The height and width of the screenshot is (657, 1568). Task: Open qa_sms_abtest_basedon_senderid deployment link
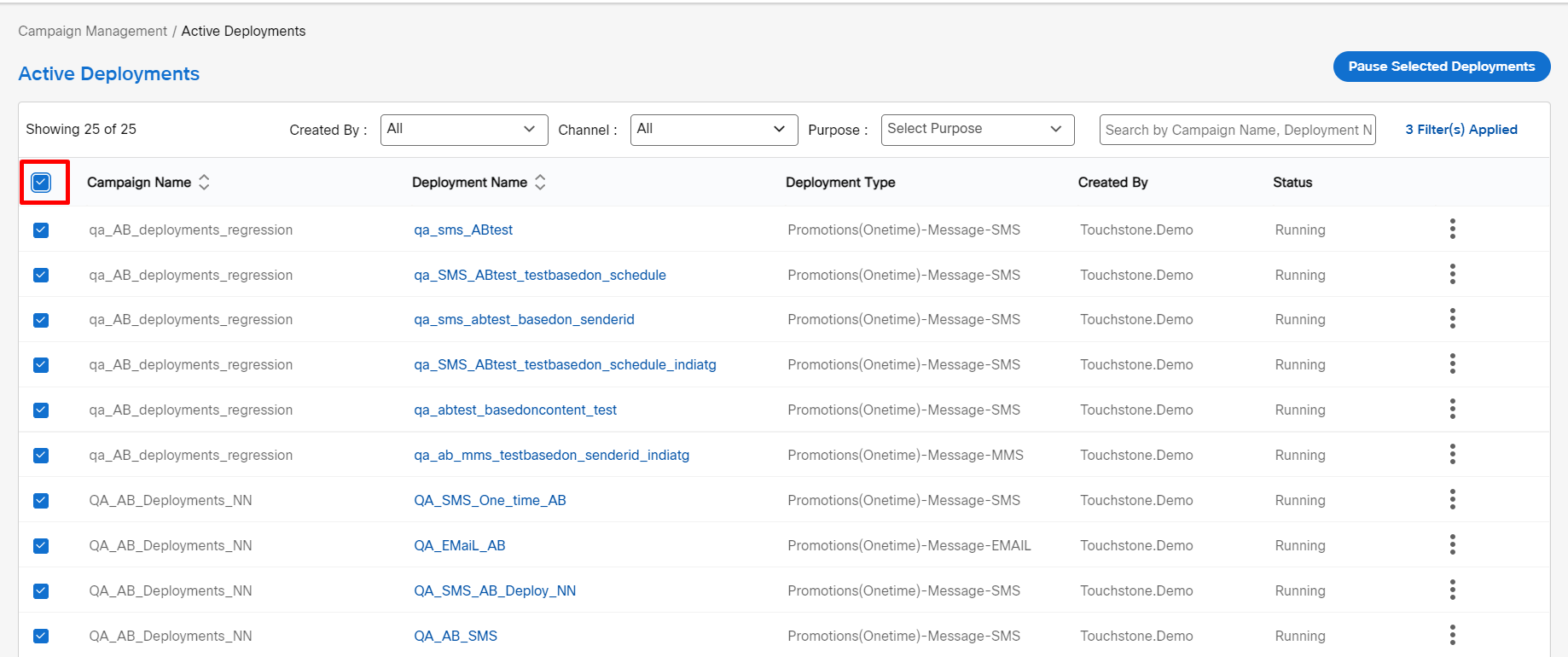click(x=524, y=320)
